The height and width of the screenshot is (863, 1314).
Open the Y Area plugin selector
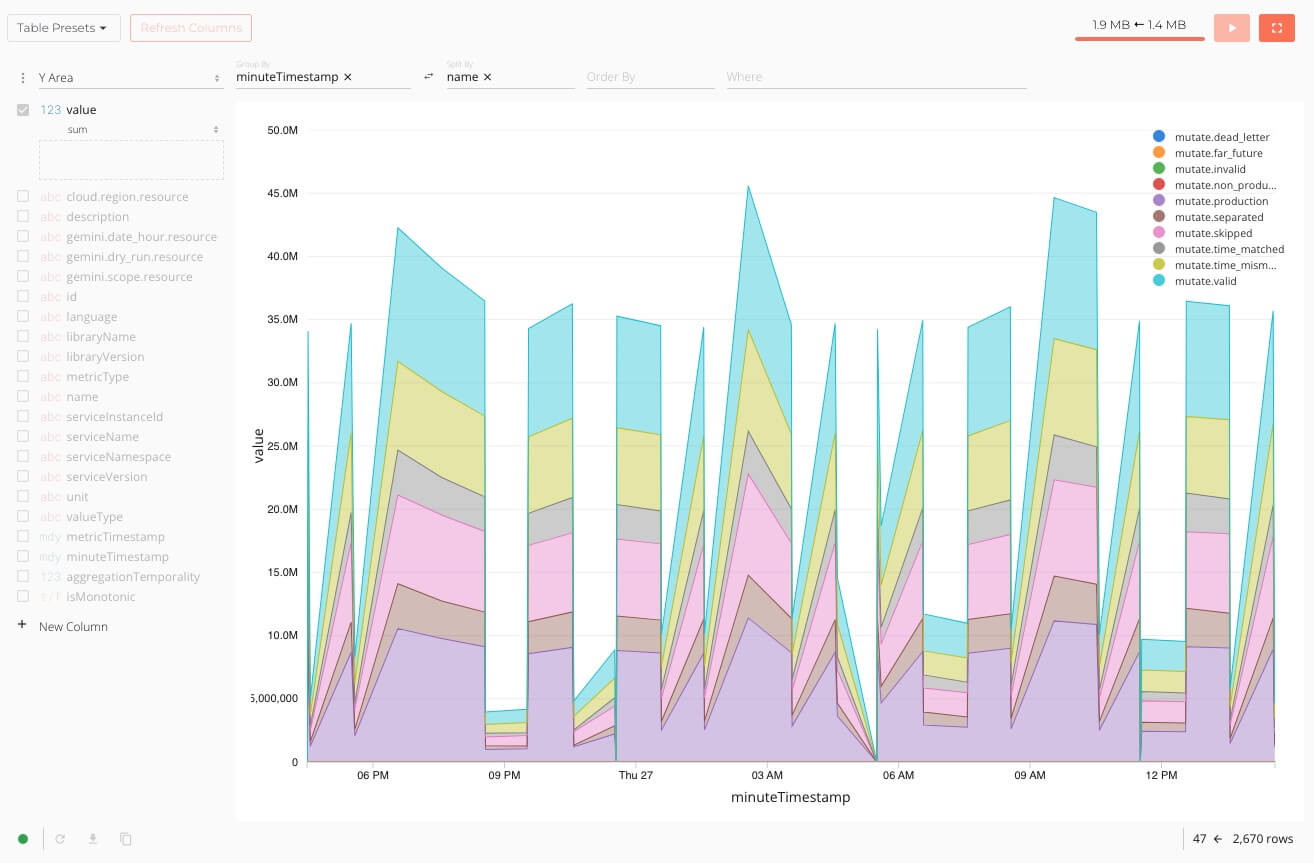[x=129, y=78]
